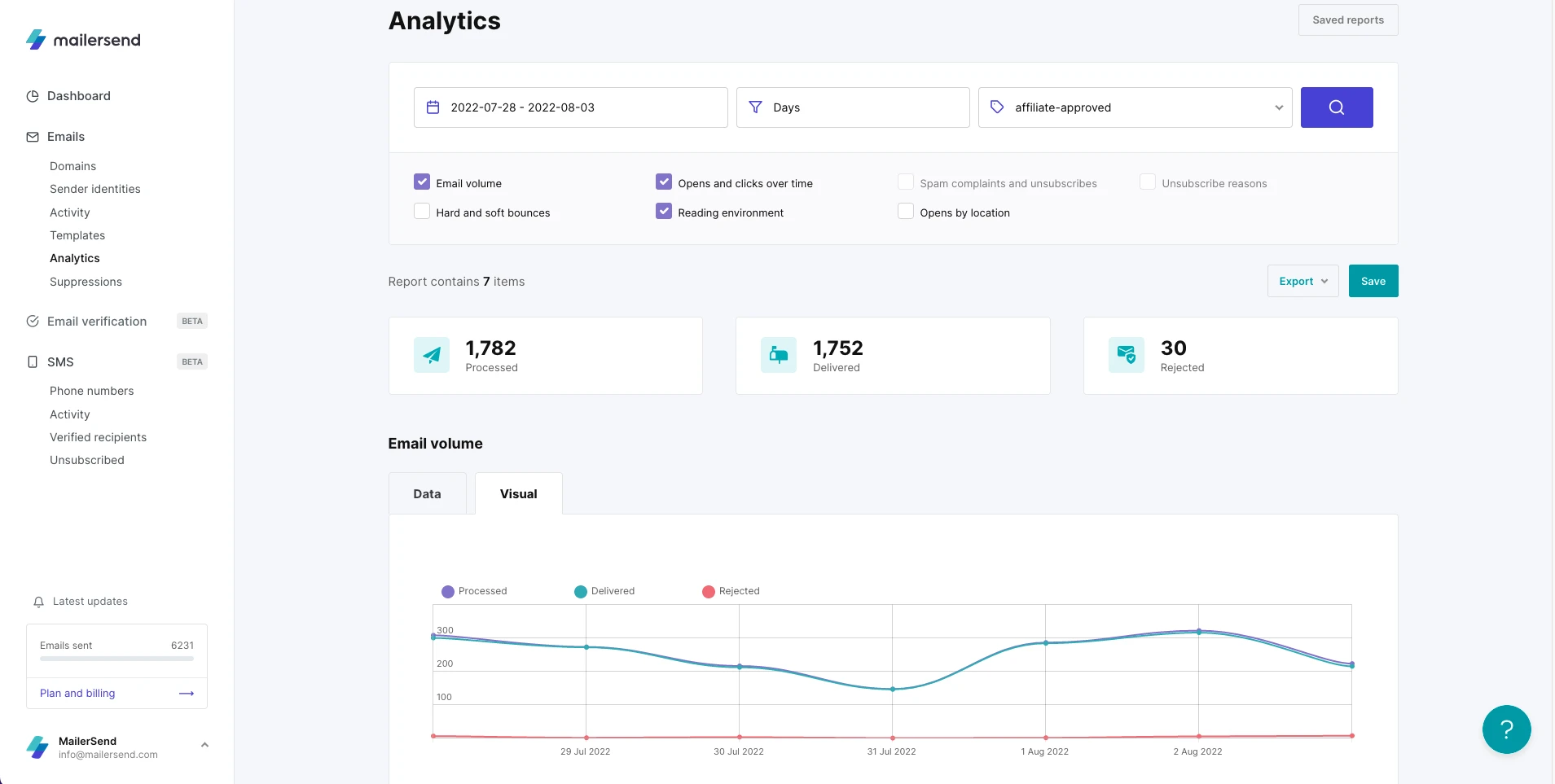Click the Emails envelope icon in sidebar
This screenshot has height=784, width=1555.
(33, 137)
